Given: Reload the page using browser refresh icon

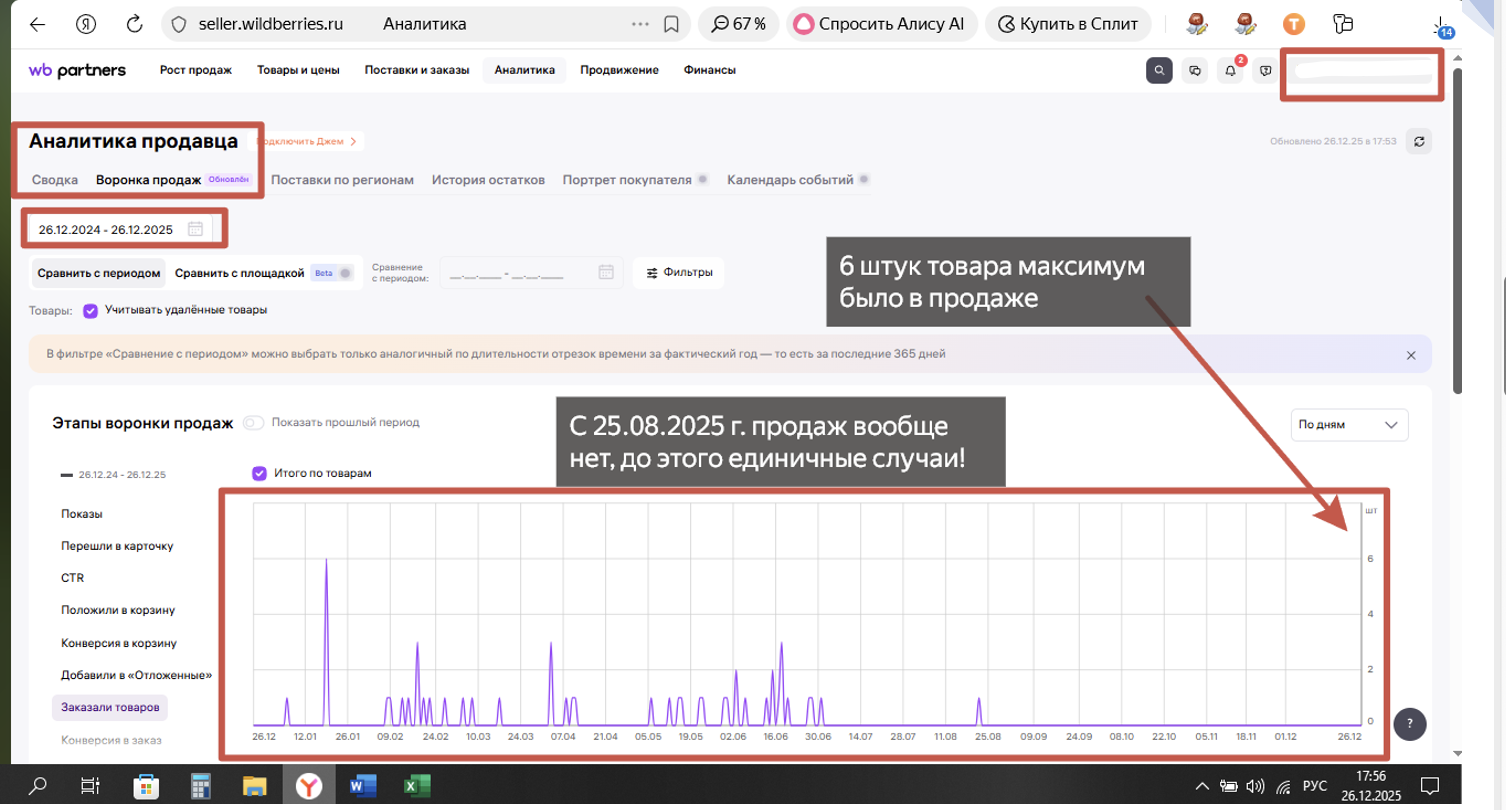Looking at the screenshot, I should 134,24.
